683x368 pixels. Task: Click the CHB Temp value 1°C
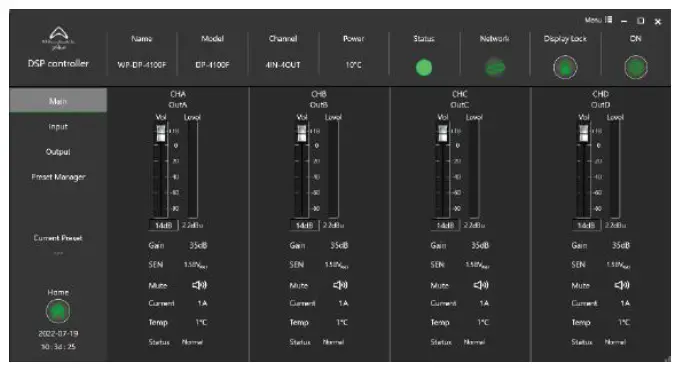[342, 322]
